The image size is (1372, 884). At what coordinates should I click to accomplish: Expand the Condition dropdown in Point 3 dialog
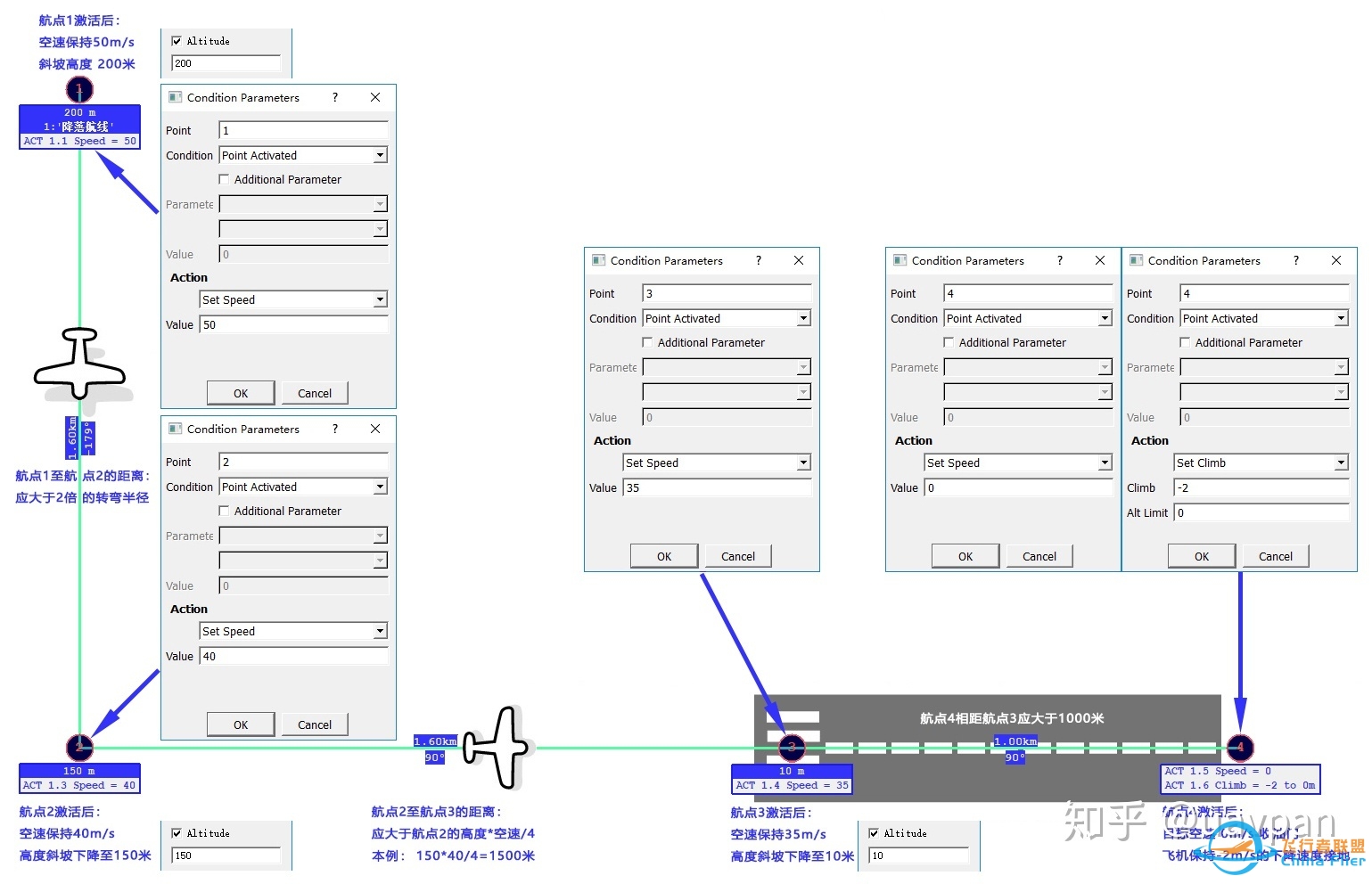tap(803, 319)
